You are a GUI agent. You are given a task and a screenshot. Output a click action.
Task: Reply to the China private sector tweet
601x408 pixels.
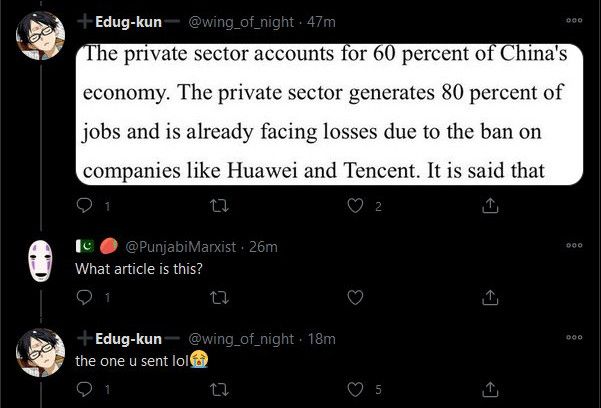click(84, 205)
